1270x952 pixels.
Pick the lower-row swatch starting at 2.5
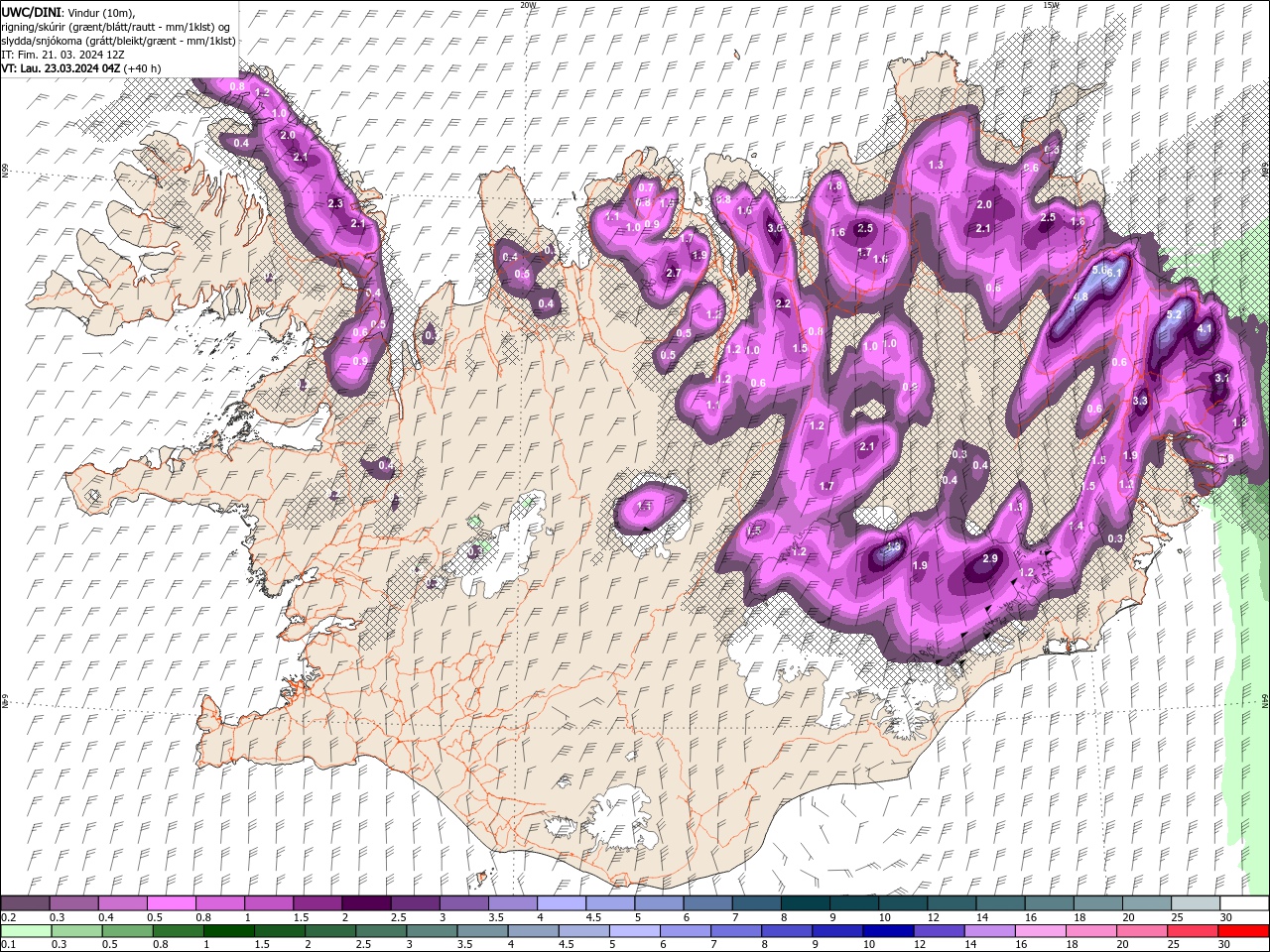pyautogui.click(x=380, y=931)
